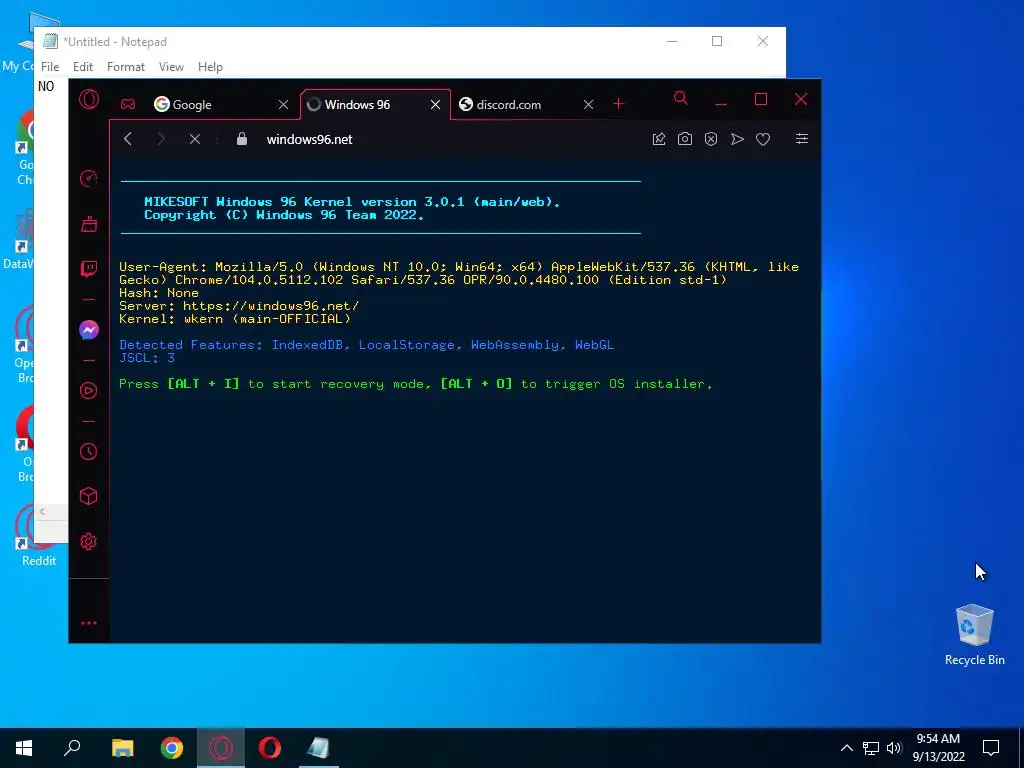
Task: Click the NO text in Notepad
Action: [x=46, y=86]
